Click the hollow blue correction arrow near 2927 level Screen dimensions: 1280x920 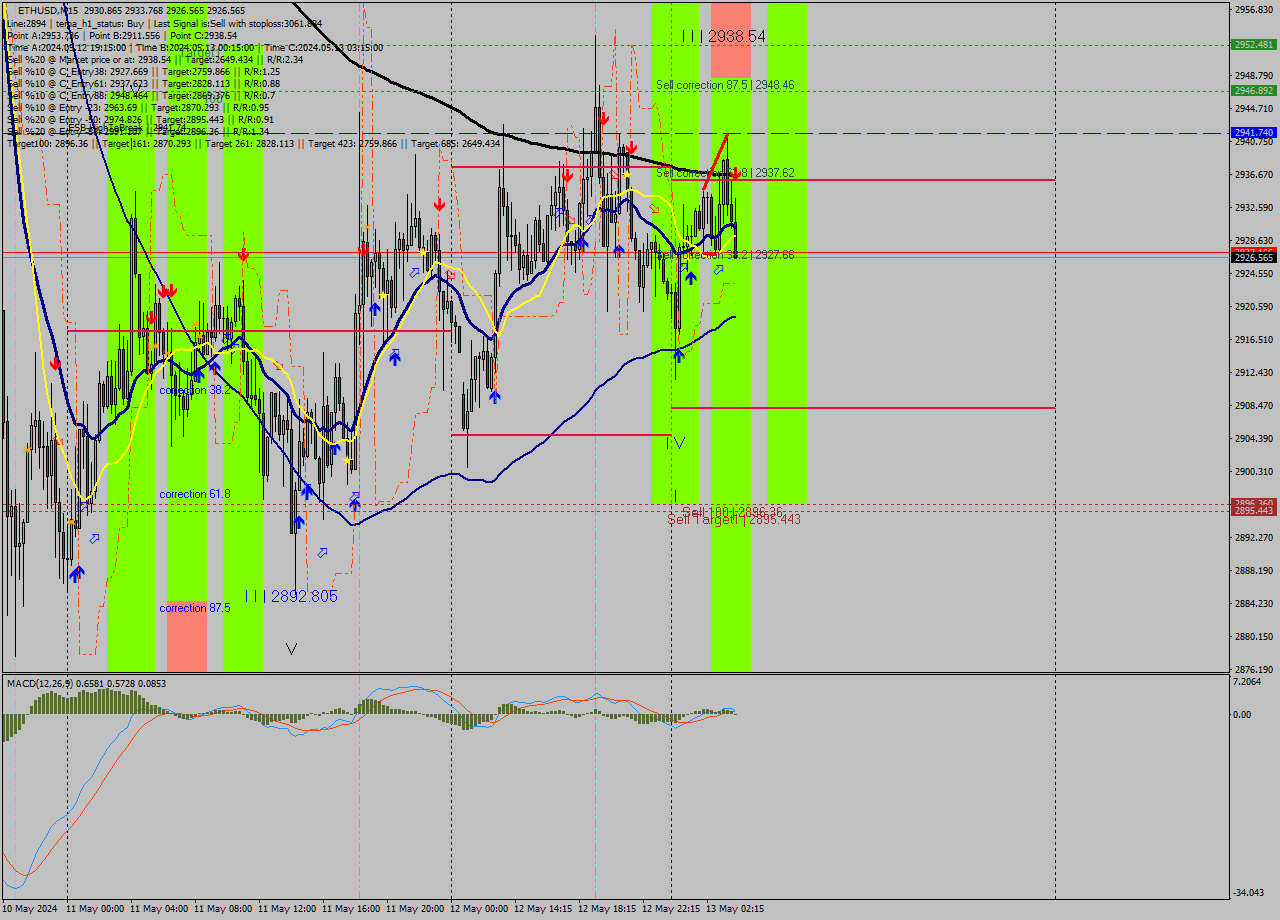[719, 268]
